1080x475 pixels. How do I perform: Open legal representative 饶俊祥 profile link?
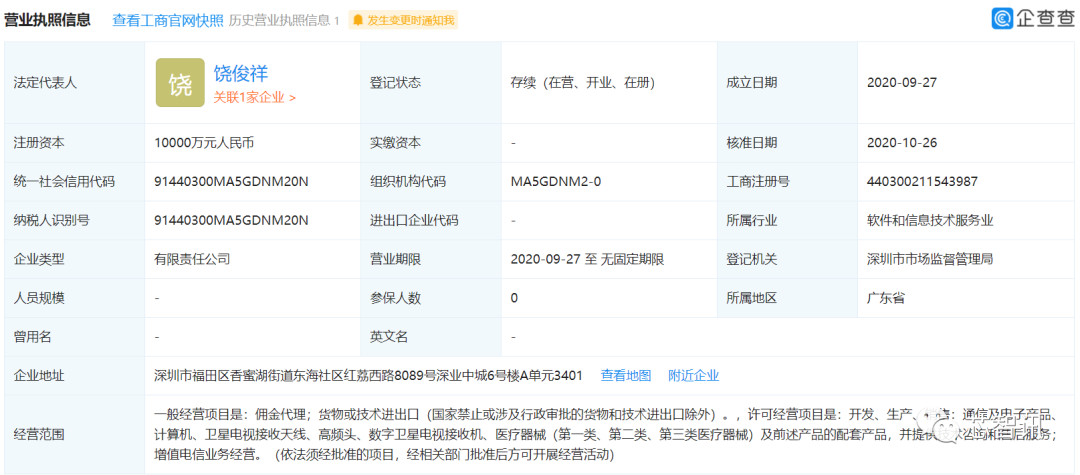point(241,73)
